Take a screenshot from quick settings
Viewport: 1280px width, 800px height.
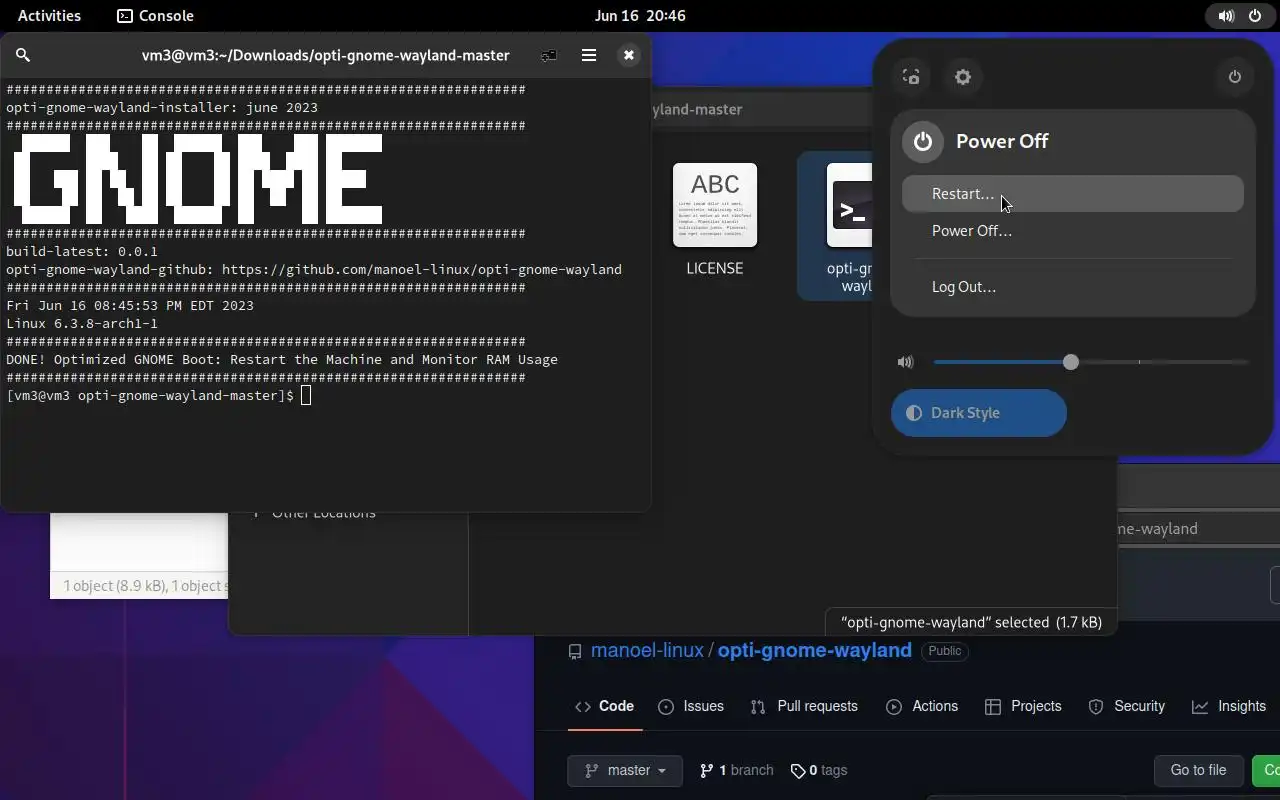pos(911,77)
